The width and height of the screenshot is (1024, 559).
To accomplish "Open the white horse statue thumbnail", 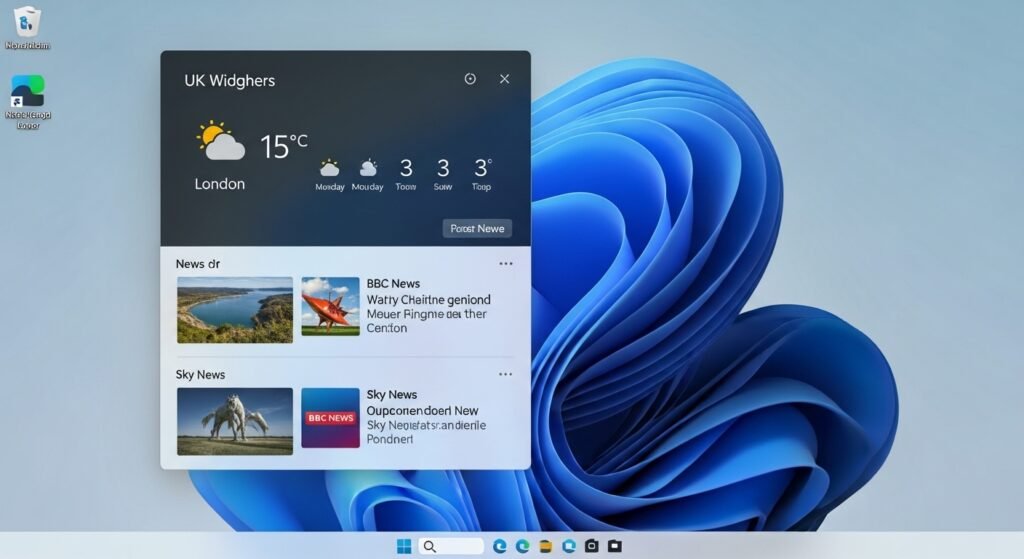I will point(235,421).
